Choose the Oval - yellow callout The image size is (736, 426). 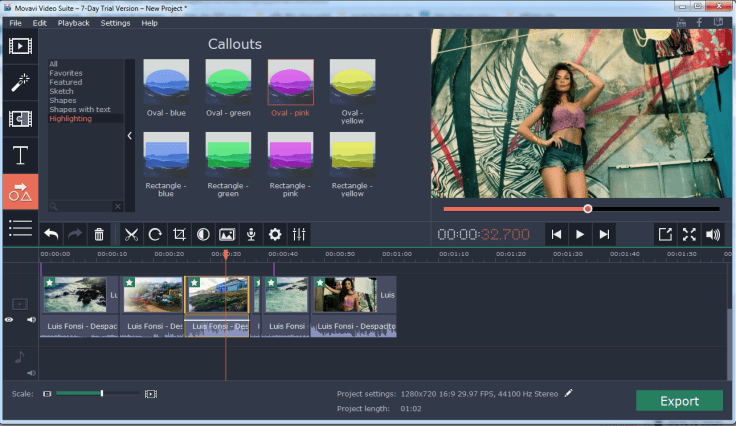pos(353,91)
